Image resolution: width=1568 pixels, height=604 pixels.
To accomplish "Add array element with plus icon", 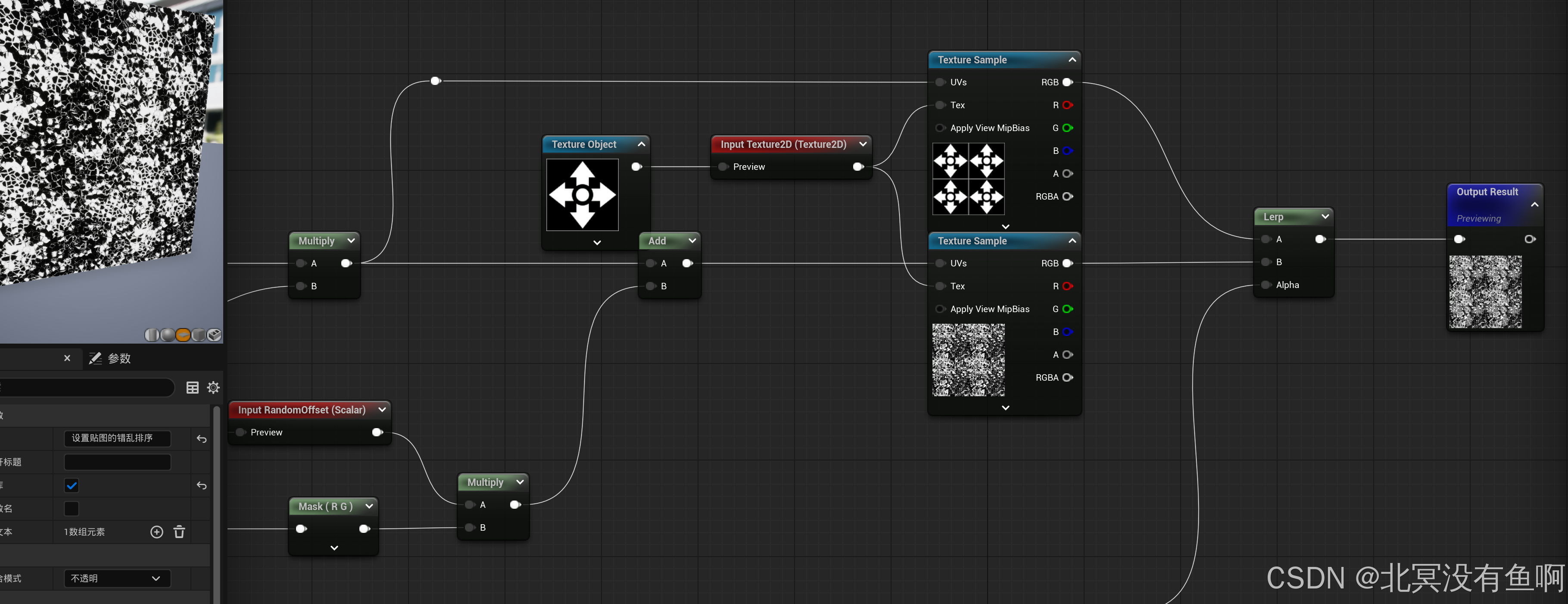I will click(156, 532).
